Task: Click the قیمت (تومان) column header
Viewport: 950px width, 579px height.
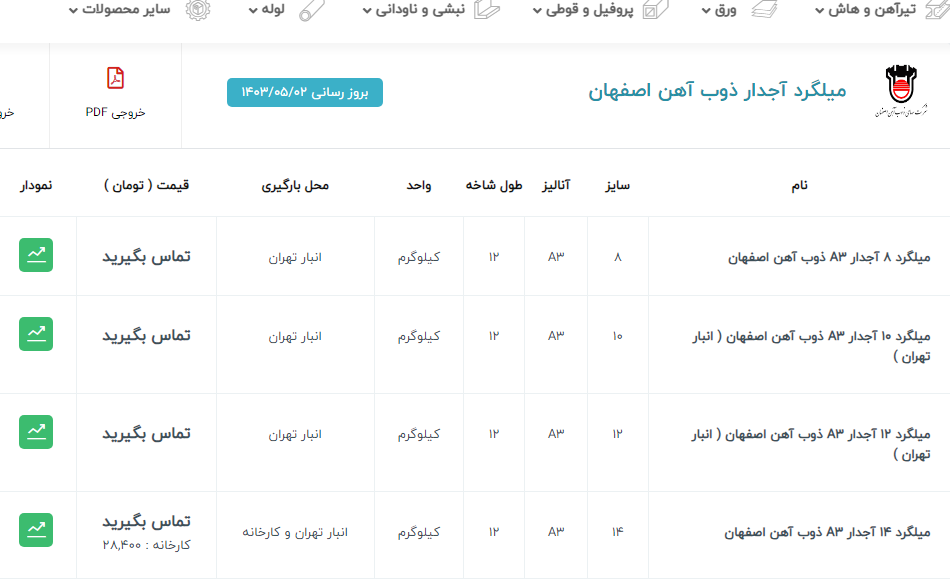Action: (146, 186)
